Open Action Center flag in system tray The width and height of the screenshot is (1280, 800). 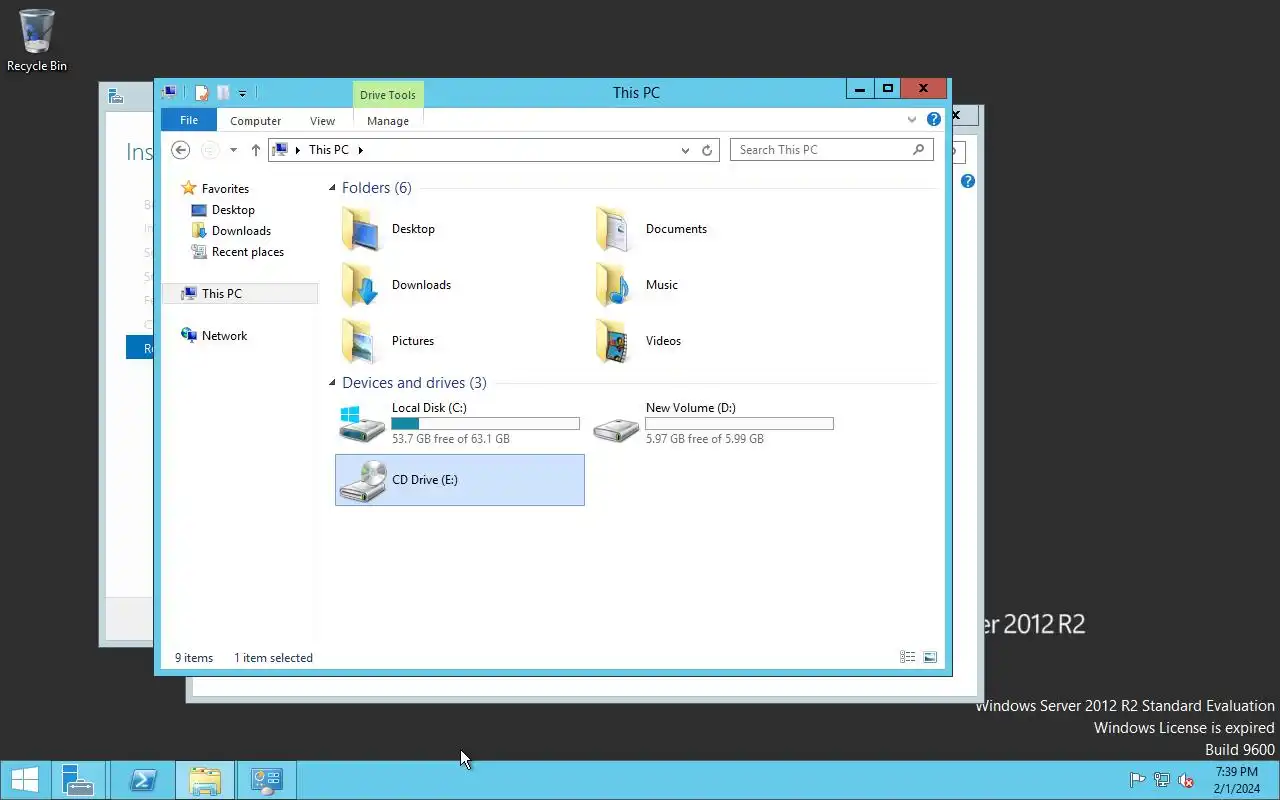pos(1137,780)
